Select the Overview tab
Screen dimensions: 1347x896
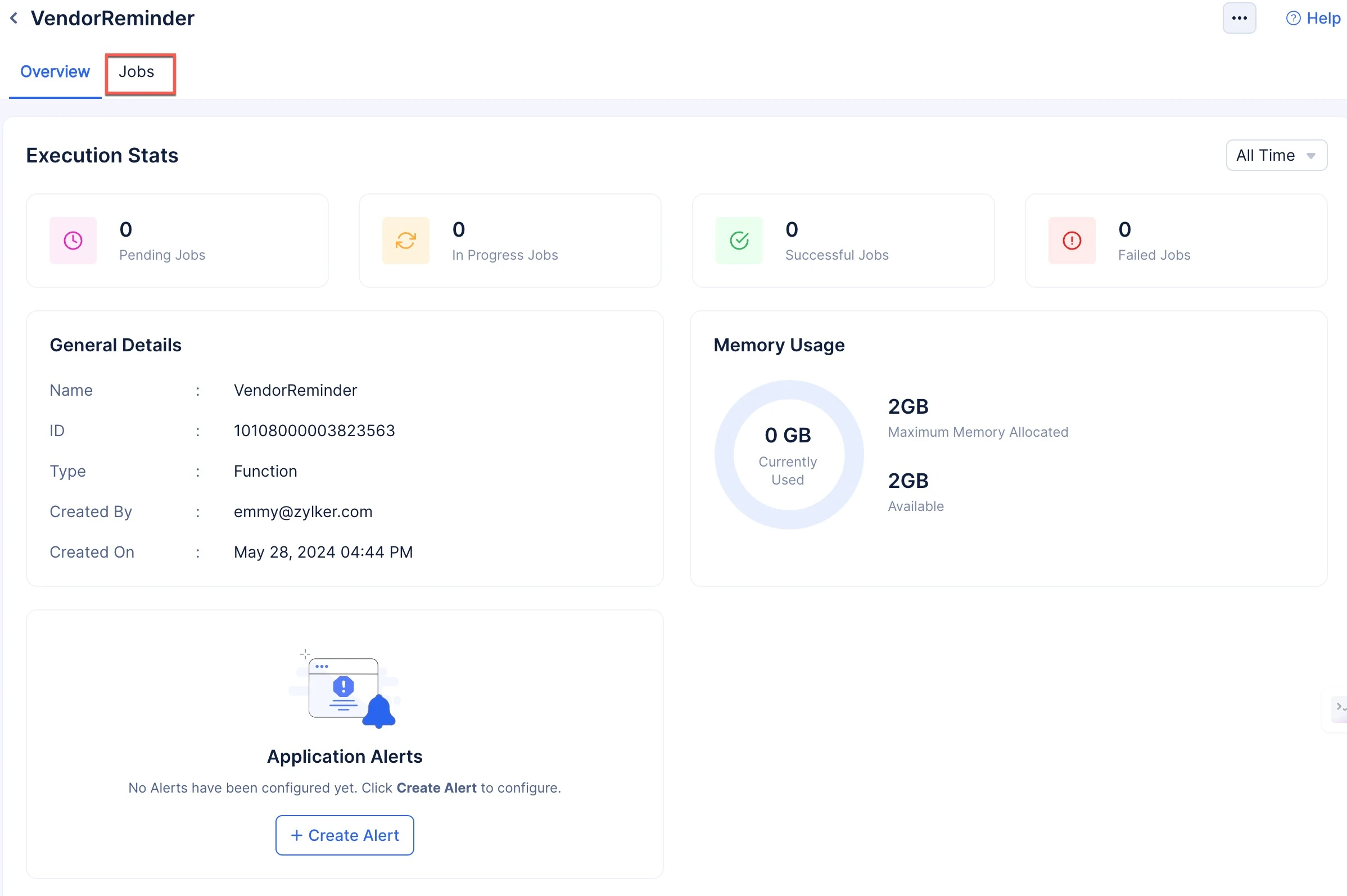point(55,72)
